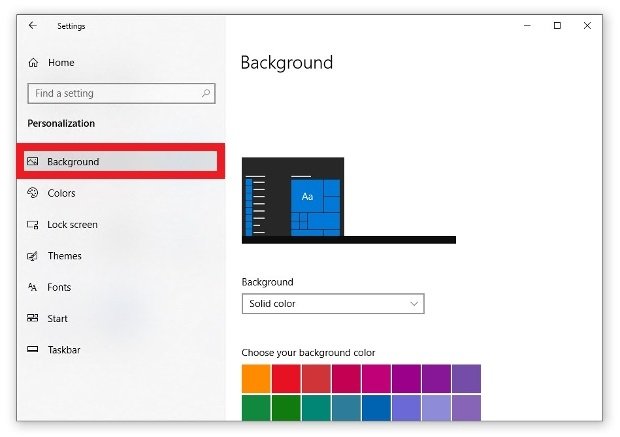Click the chevron of the Solid color dropdown
620x437 pixels.
(x=414, y=304)
